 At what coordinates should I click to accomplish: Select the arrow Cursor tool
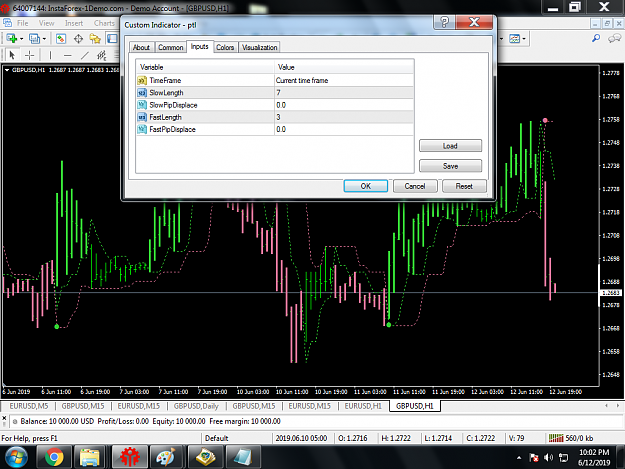pyautogui.click(x=12, y=55)
